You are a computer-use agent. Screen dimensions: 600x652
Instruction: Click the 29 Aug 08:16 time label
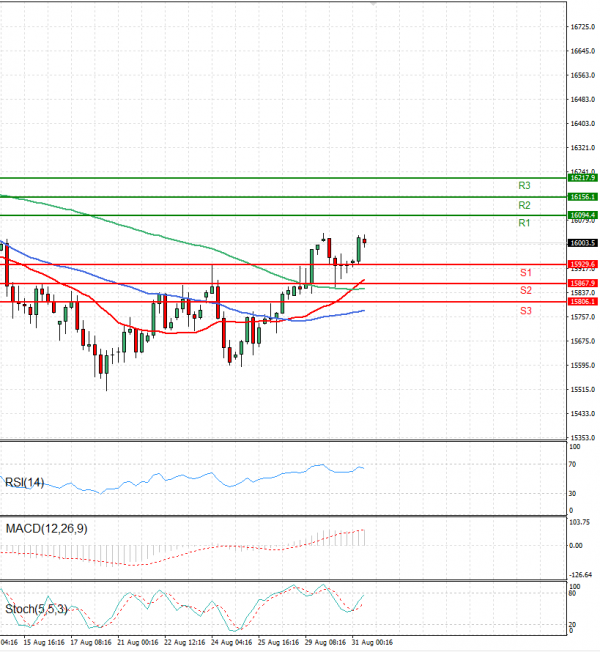click(x=325, y=642)
